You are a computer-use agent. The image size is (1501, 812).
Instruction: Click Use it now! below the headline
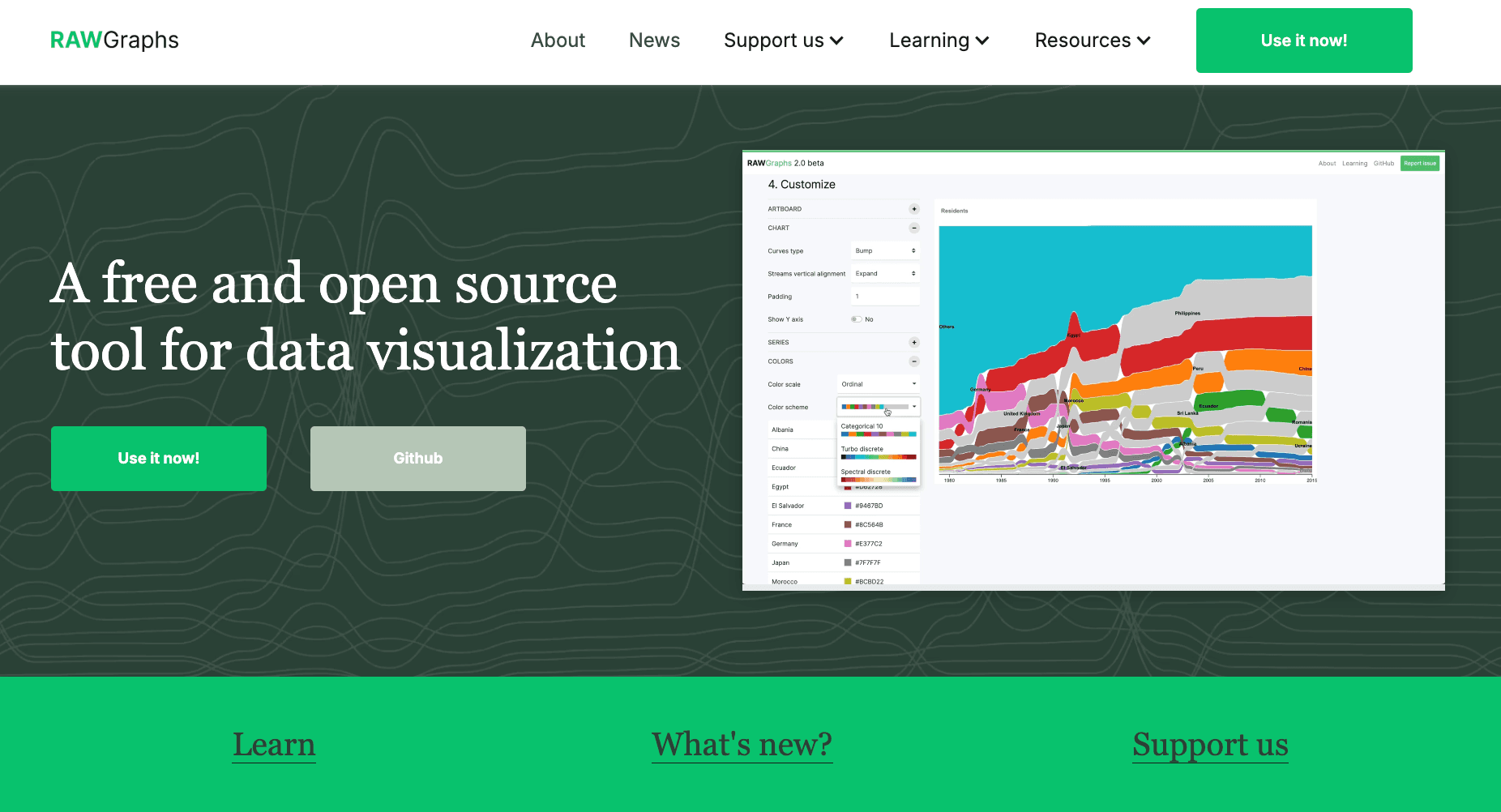point(159,459)
